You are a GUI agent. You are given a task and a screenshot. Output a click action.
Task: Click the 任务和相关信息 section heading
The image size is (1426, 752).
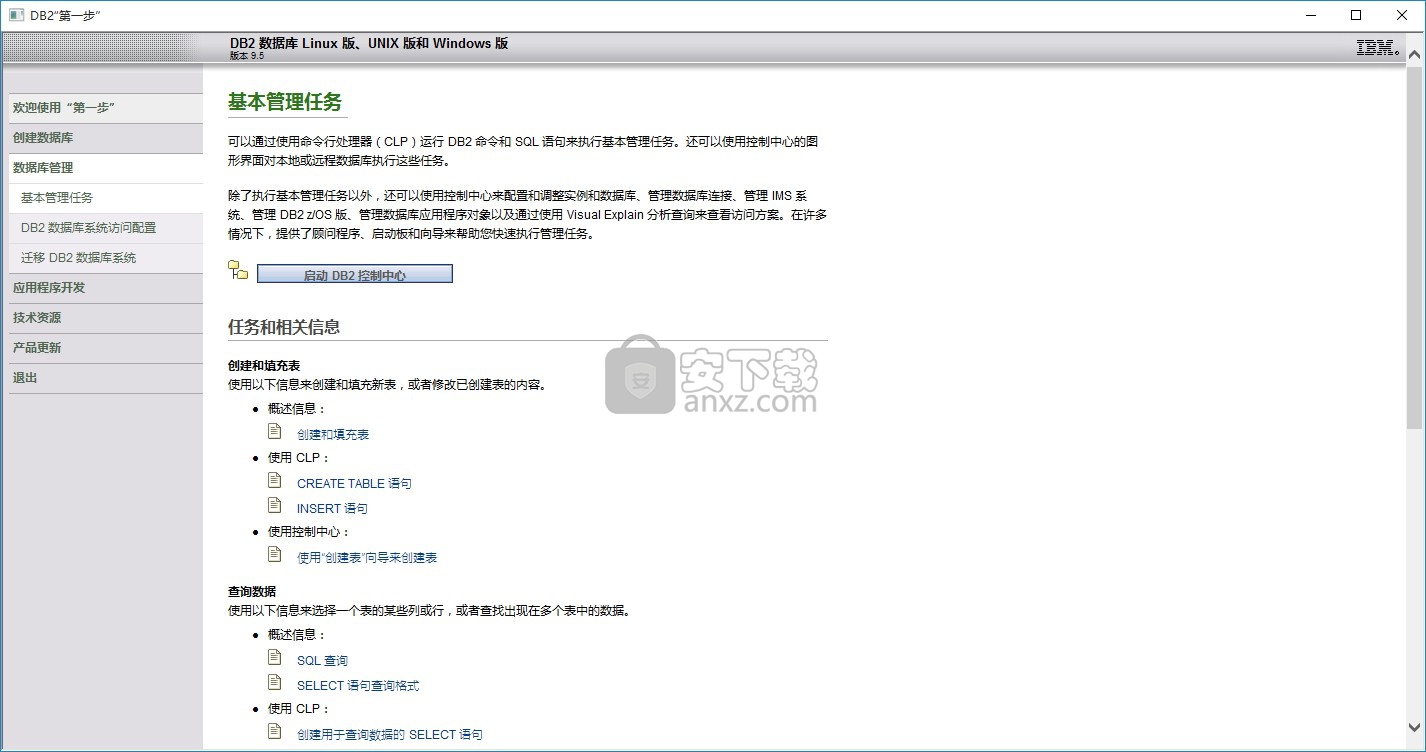click(x=284, y=327)
